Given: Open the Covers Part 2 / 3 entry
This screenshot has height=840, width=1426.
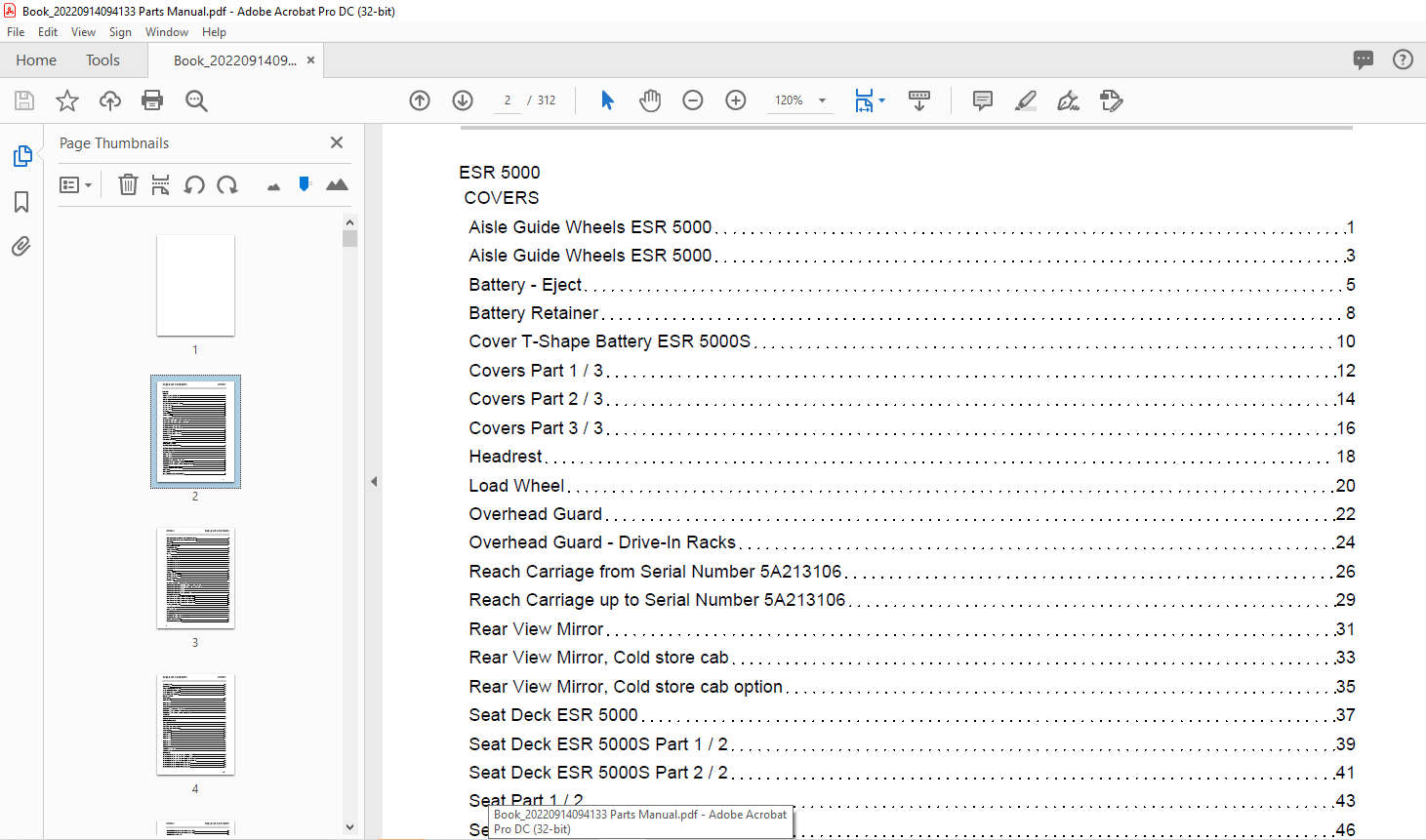Looking at the screenshot, I should 912,399.
